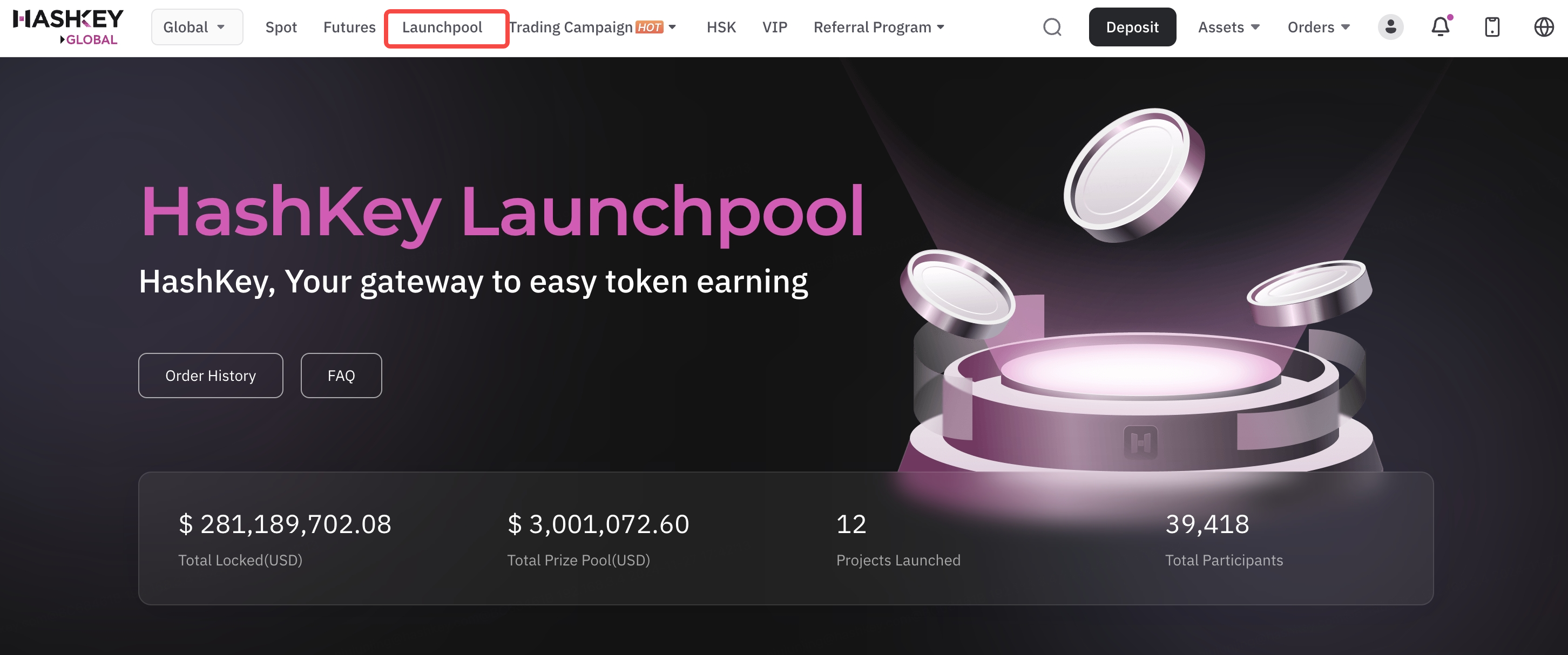
Task: Click the Deposit button
Action: coord(1132,28)
